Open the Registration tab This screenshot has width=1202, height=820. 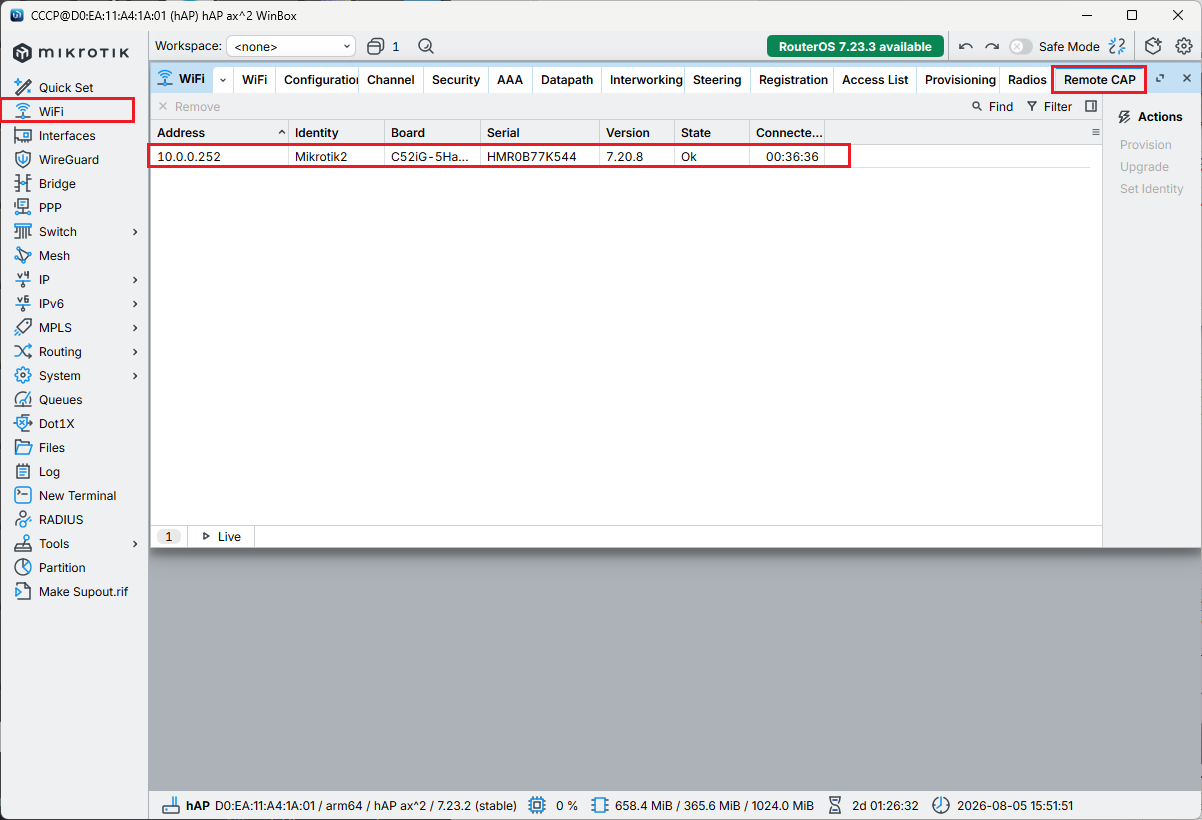[x=793, y=79]
